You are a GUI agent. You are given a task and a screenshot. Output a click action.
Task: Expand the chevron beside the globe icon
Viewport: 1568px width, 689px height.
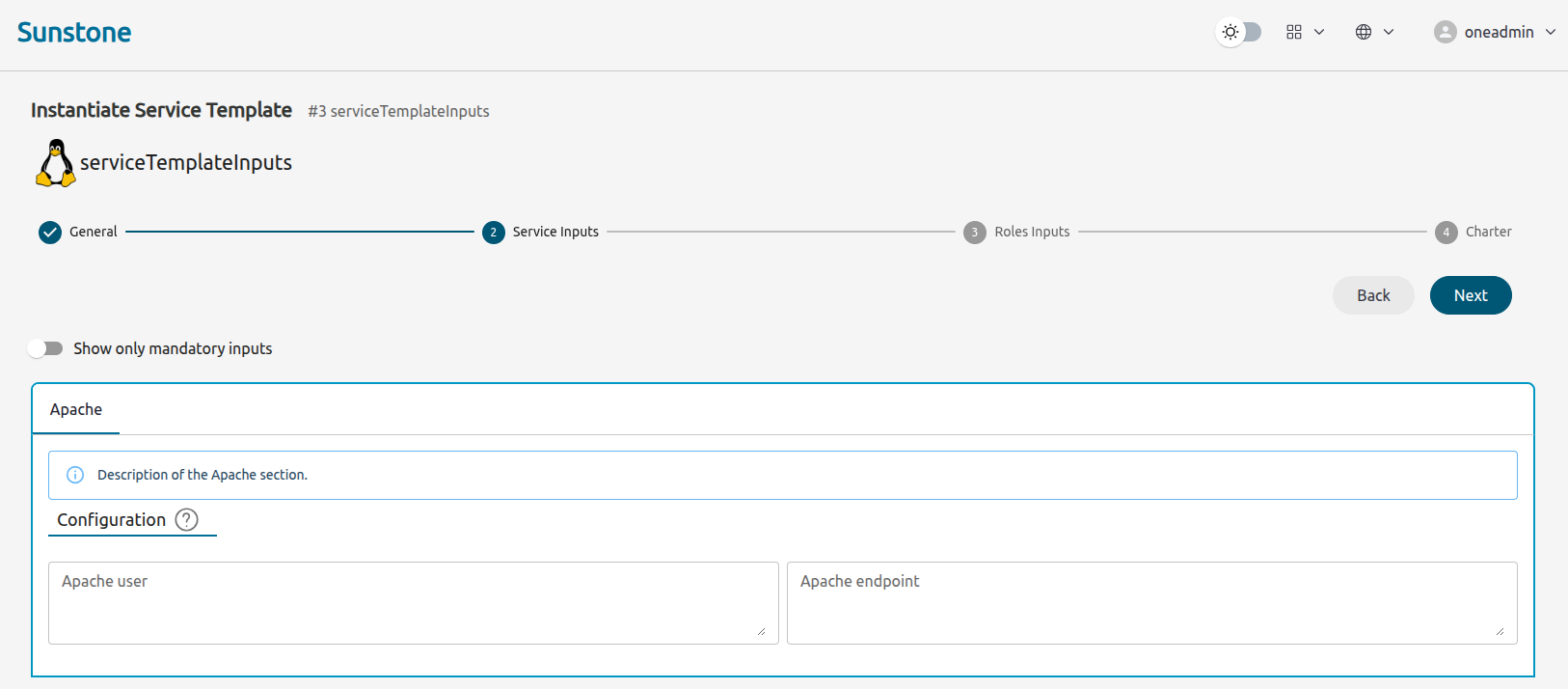coord(1389,32)
